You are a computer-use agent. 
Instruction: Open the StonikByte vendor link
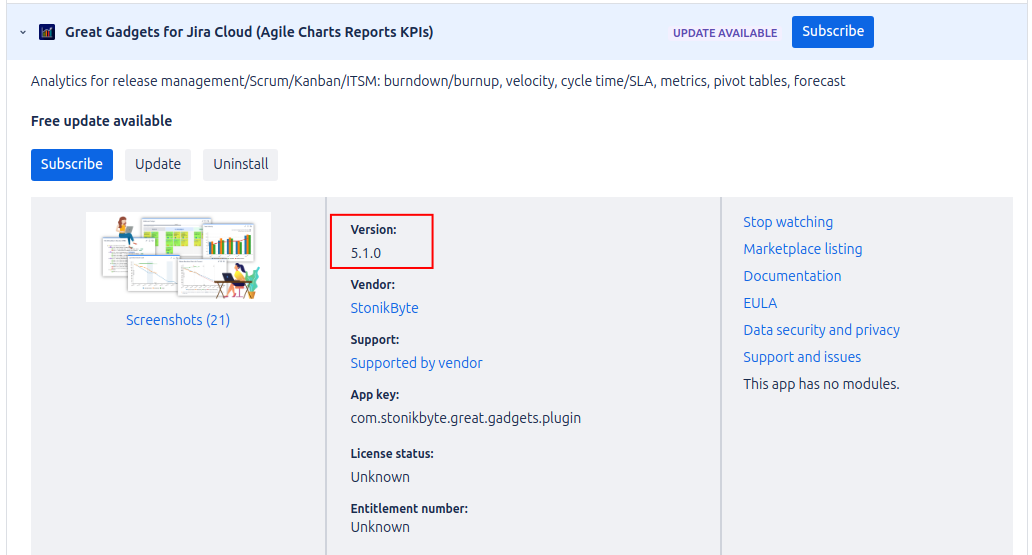point(384,308)
